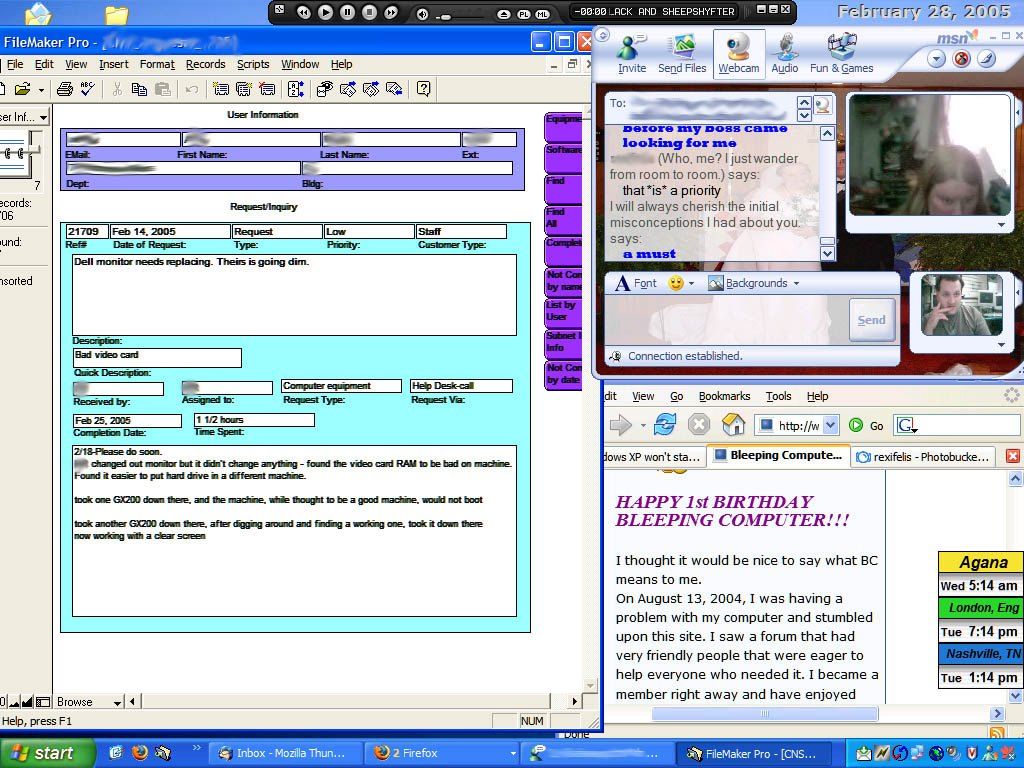Toggle the media player playlist (PL) button
The height and width of the screenshot is (768, 1024).
click(x=524, y=13)
